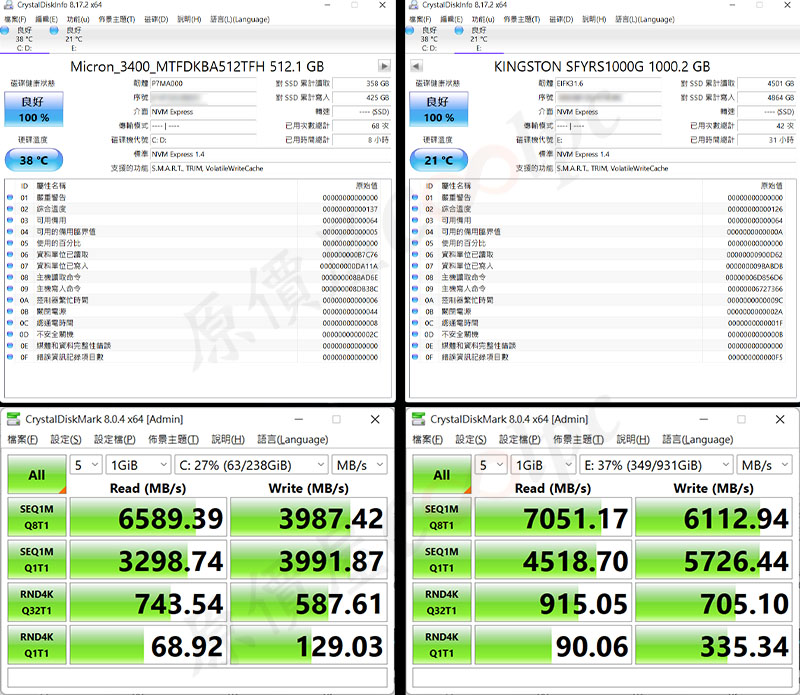
Task: Click the firmware field showing EIFK31.6
Action: coord(608,84)
